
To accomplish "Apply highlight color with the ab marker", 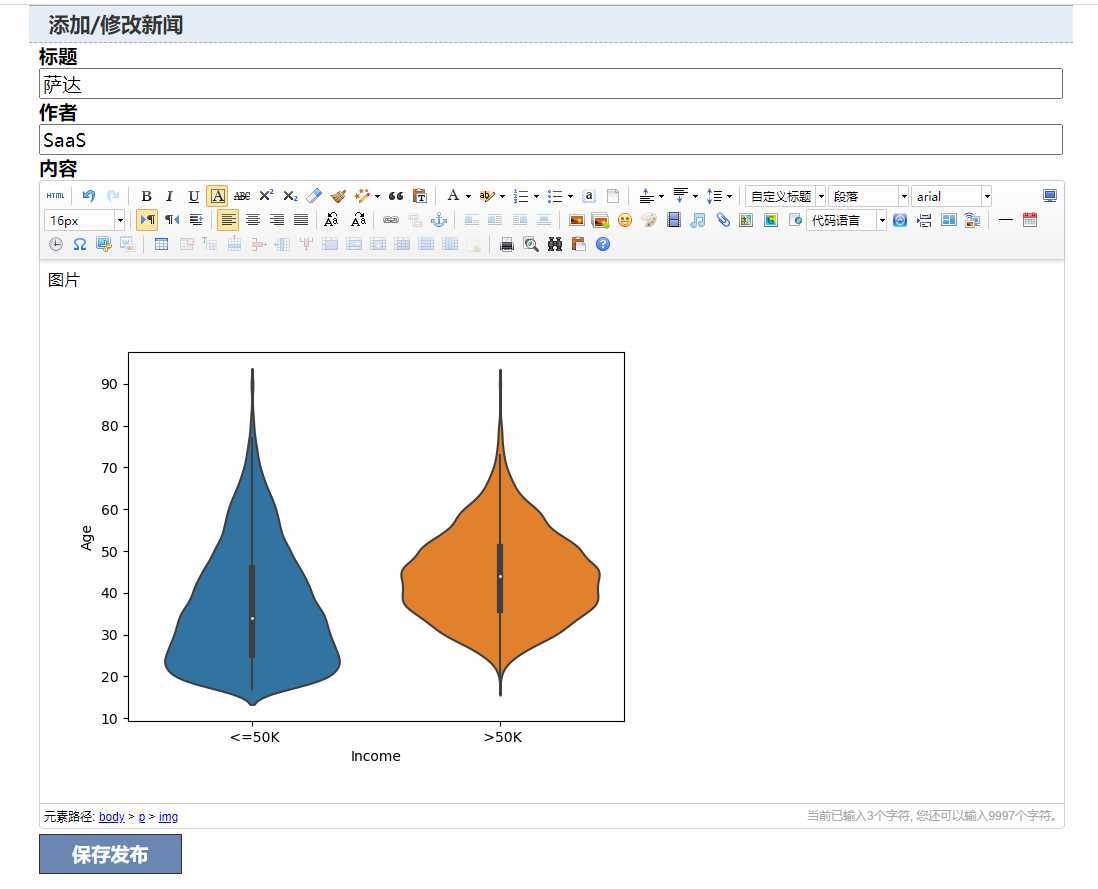I will pyautogui.click(x=487, y=196).
